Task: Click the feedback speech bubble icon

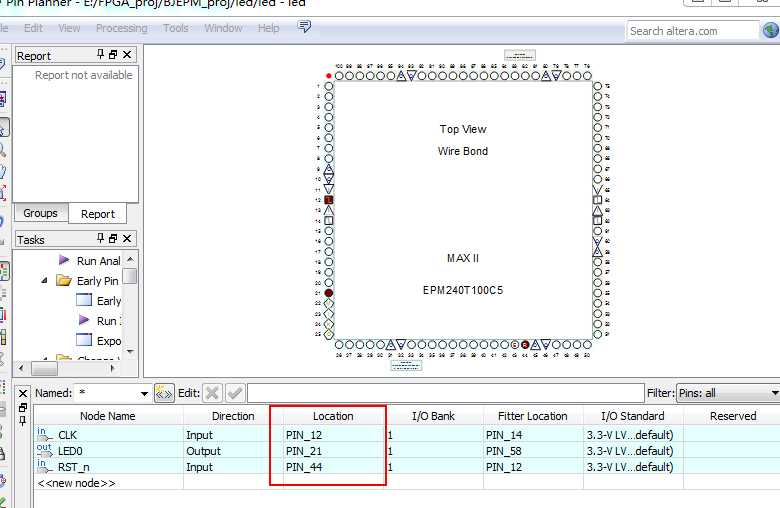Action: 304,26
